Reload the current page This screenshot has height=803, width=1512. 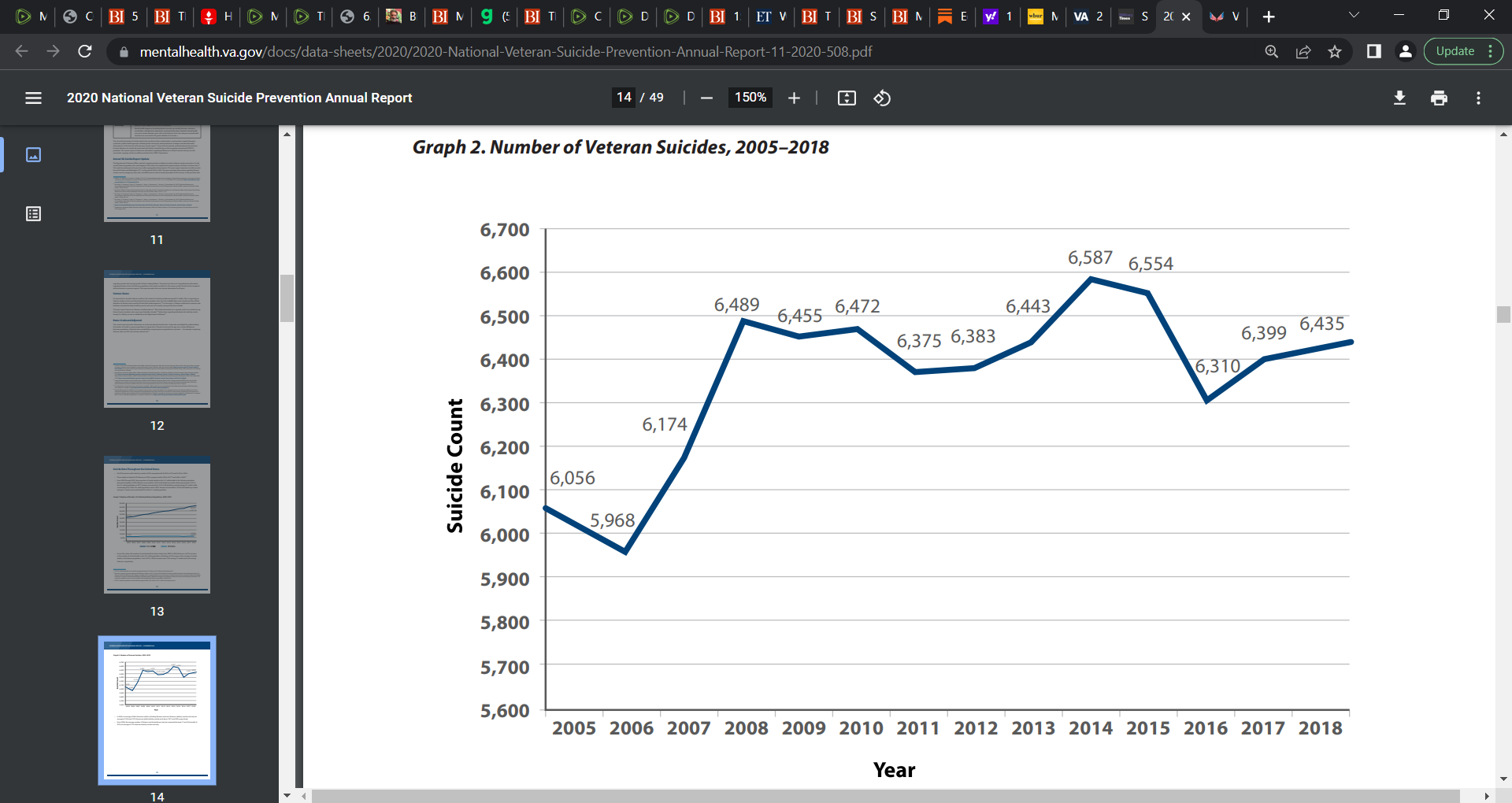point(85,51)
